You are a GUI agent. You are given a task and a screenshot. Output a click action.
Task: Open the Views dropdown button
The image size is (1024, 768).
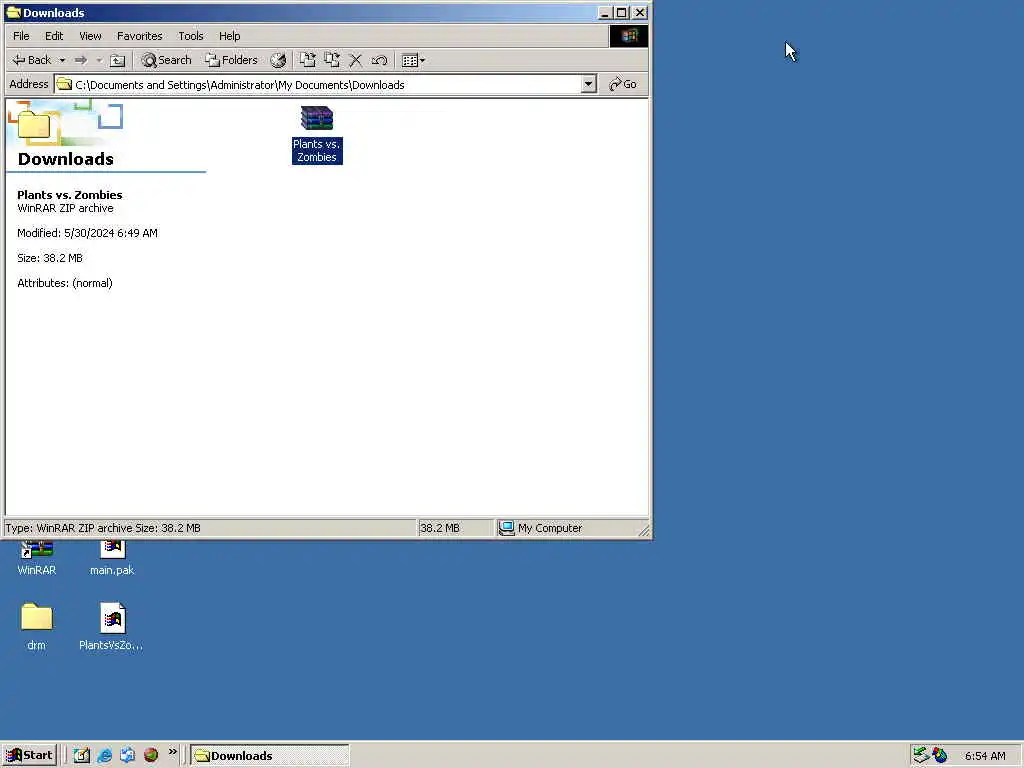[413, 60]
